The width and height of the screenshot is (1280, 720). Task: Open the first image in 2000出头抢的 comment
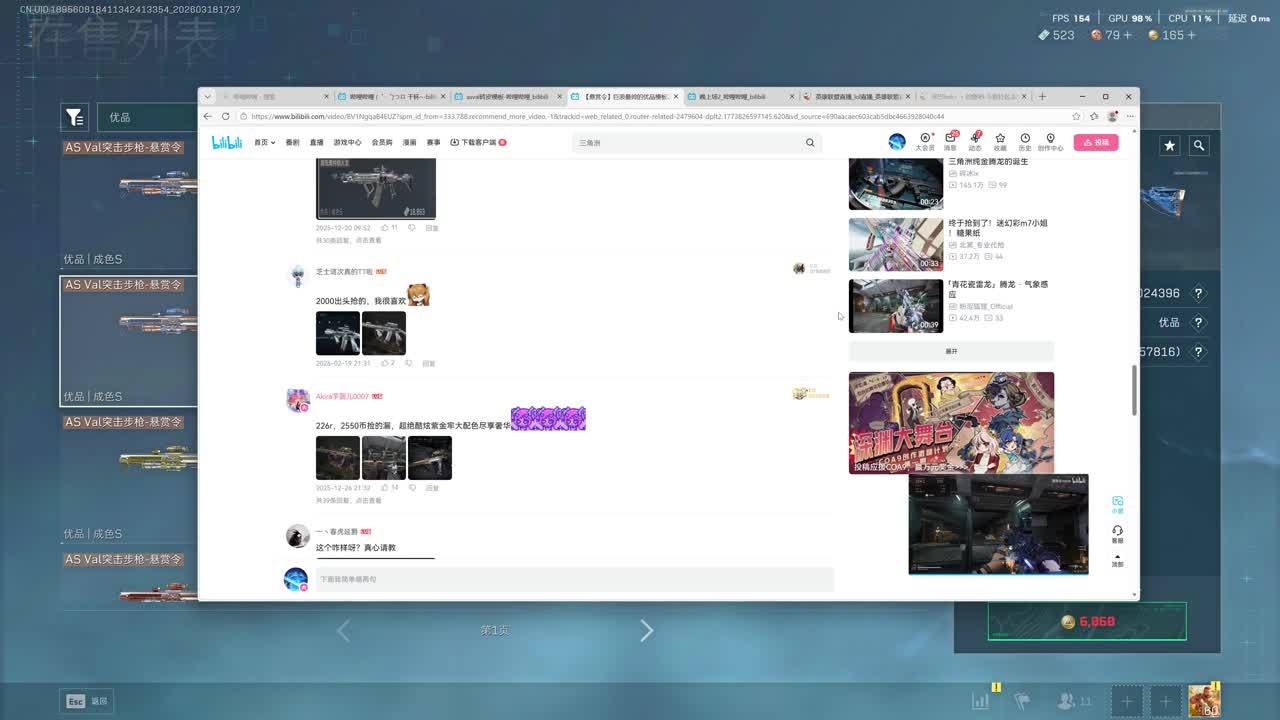pyautogui.click(x=338, y=333)
